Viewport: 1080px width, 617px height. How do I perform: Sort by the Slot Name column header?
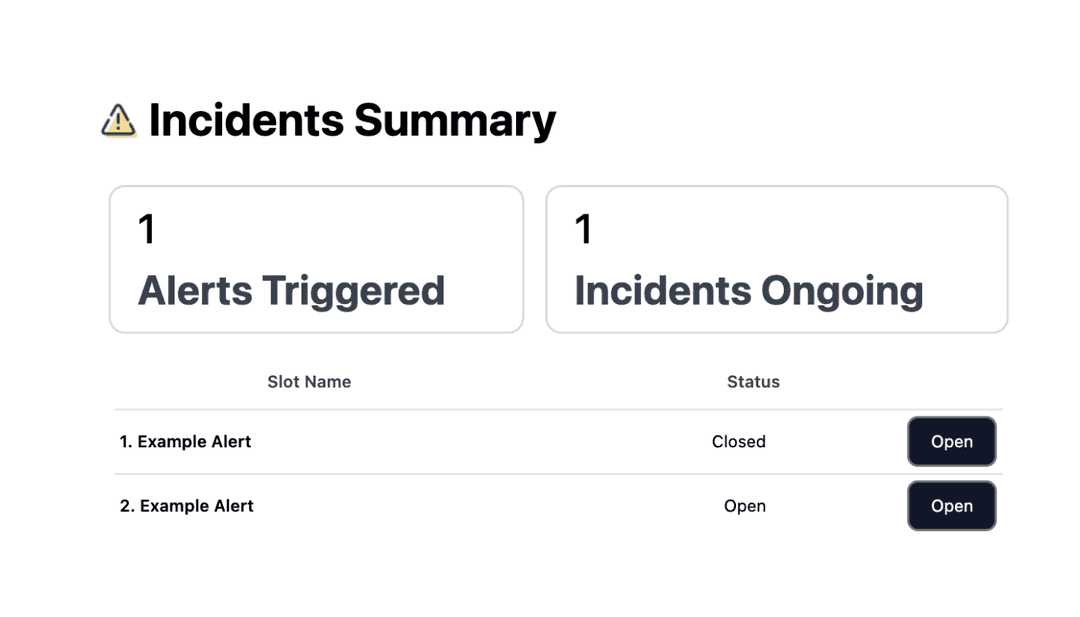[x=309, y=381]
